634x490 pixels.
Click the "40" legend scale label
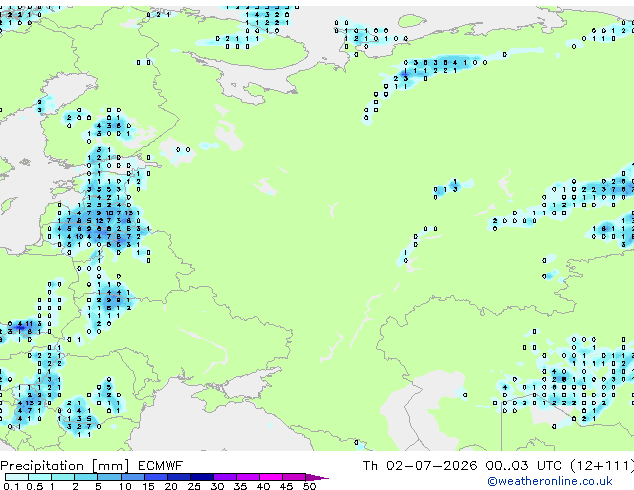click(x=263, y=486)
